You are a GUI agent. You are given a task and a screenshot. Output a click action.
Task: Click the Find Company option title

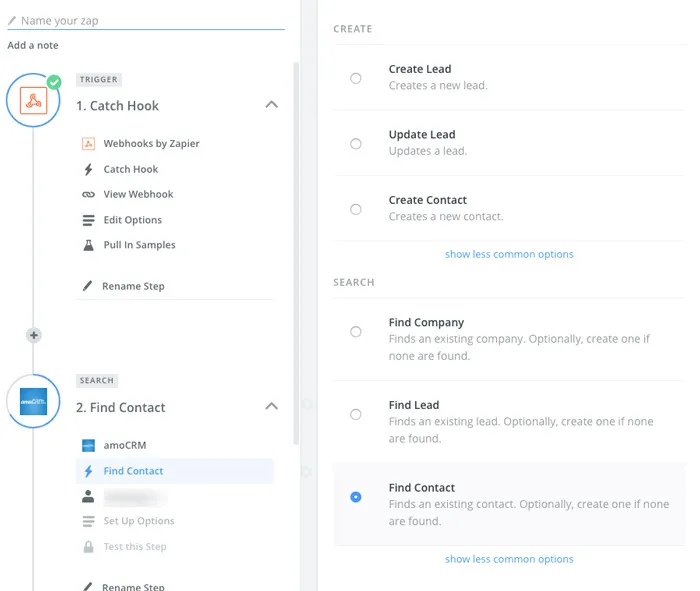click(x=426, y=323)
